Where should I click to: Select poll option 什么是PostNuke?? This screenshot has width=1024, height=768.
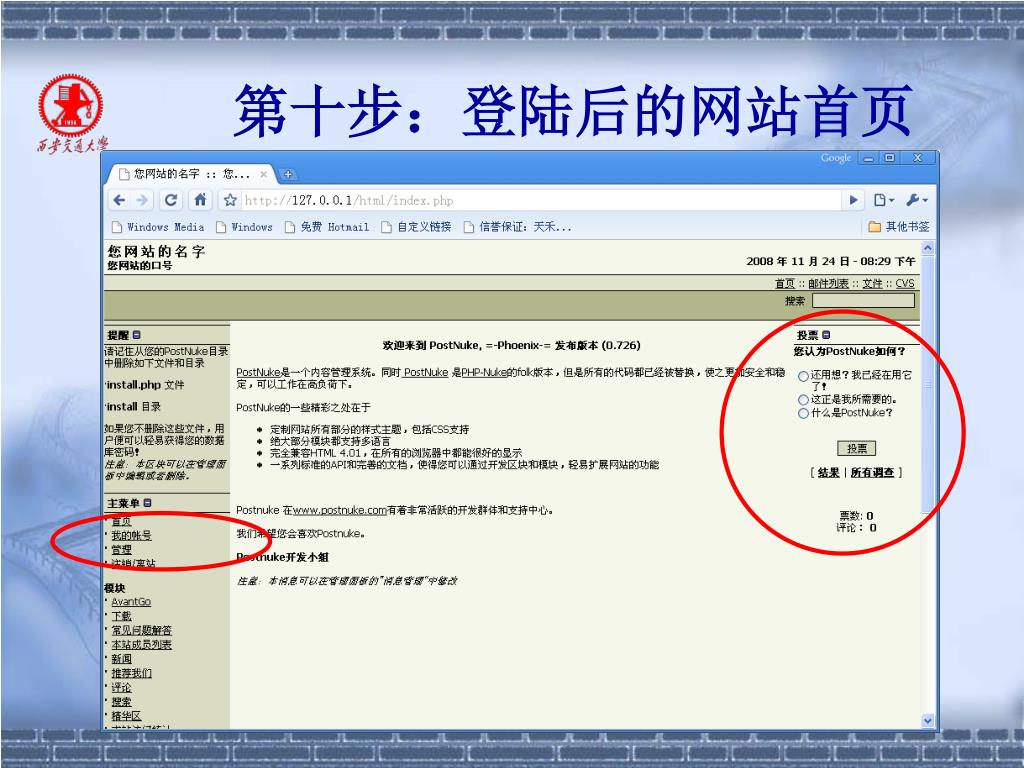803,413
